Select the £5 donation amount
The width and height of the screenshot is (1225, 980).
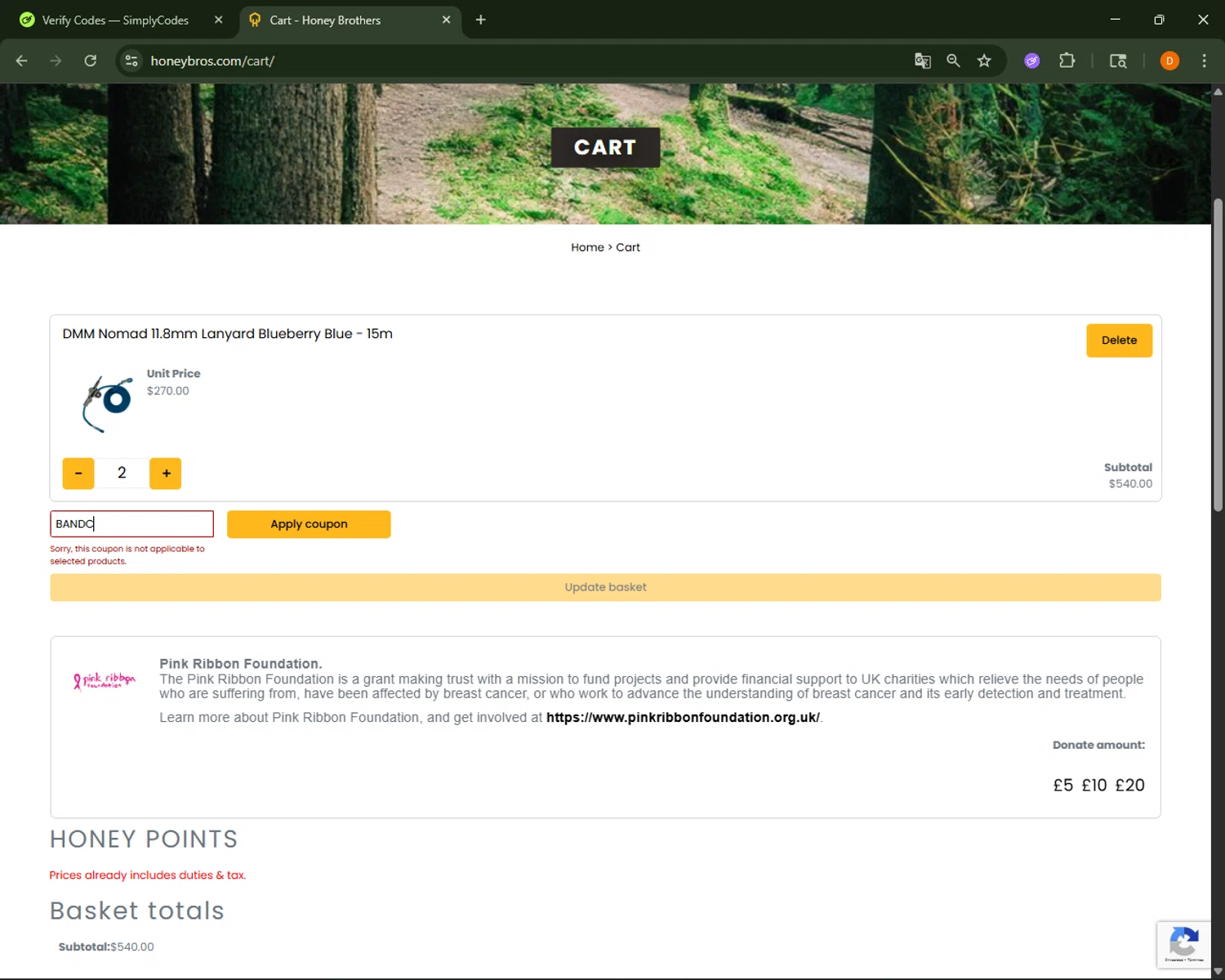(1062, 785)
